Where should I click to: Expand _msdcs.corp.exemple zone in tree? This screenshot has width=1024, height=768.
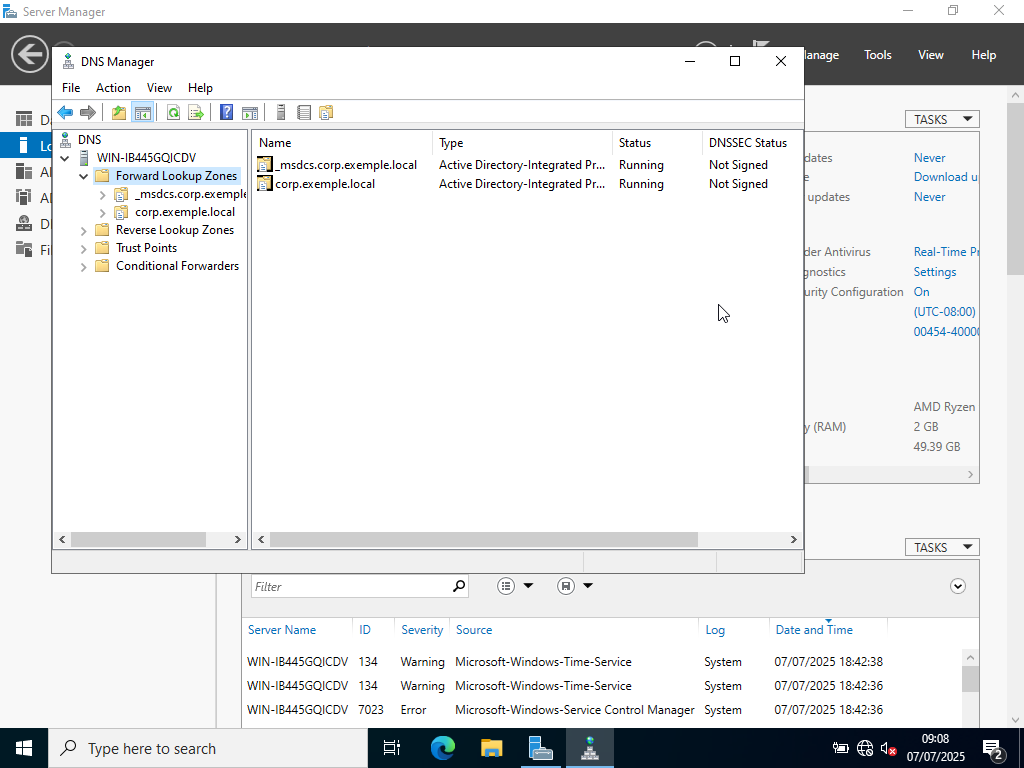pyautogui.click(x=103, y=195)
